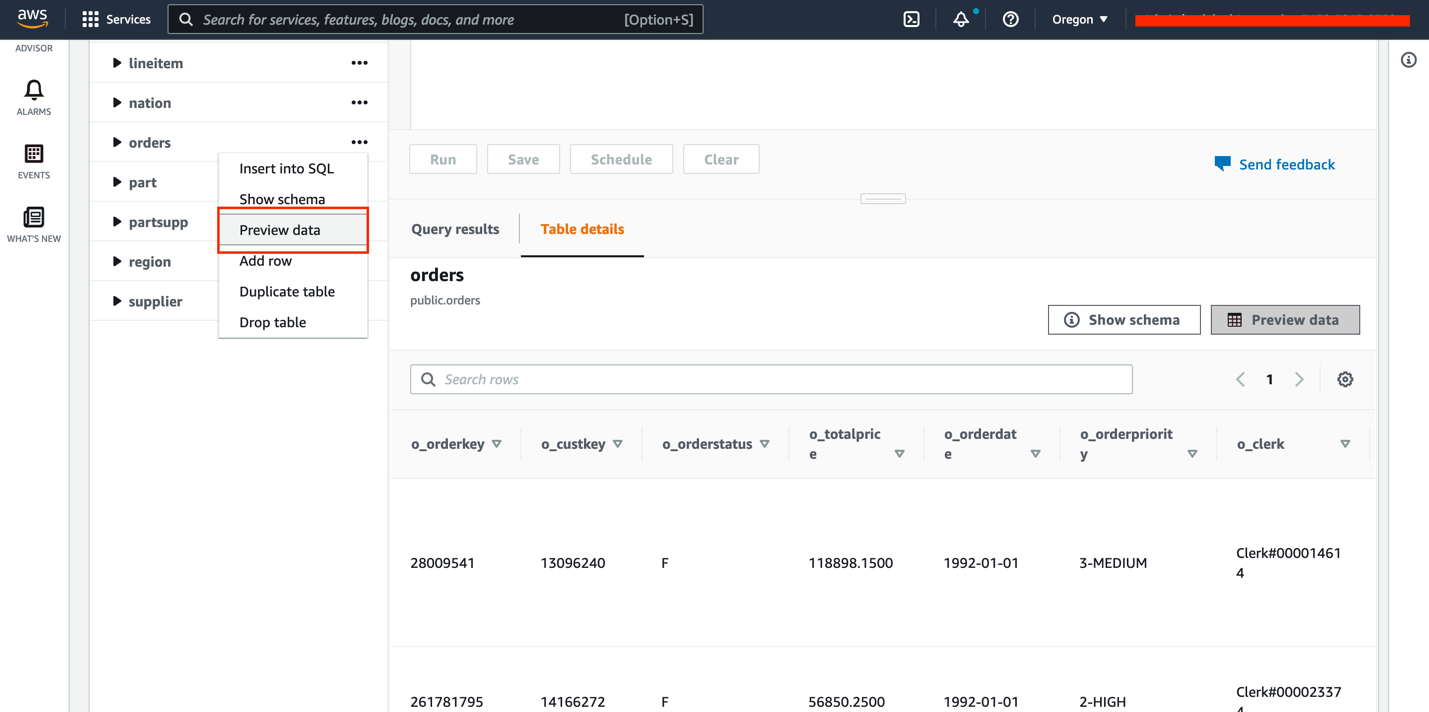Open the Oregon region dropdown

tap(1079, 19)
